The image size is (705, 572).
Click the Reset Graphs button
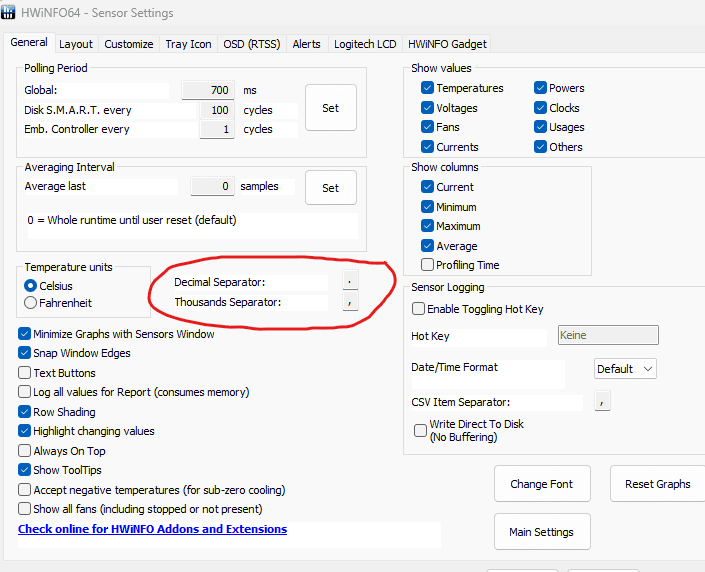pyautogui.click(x=657, y=484)
